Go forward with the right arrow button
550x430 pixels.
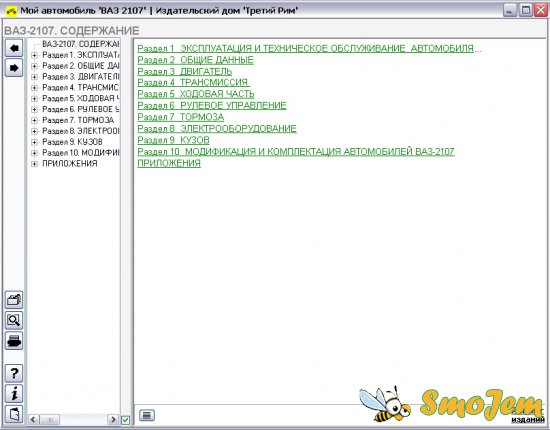pos(14,68)
